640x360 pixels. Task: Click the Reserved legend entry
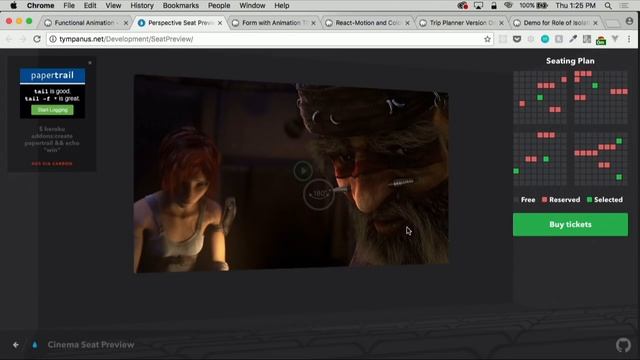point(561,200)
